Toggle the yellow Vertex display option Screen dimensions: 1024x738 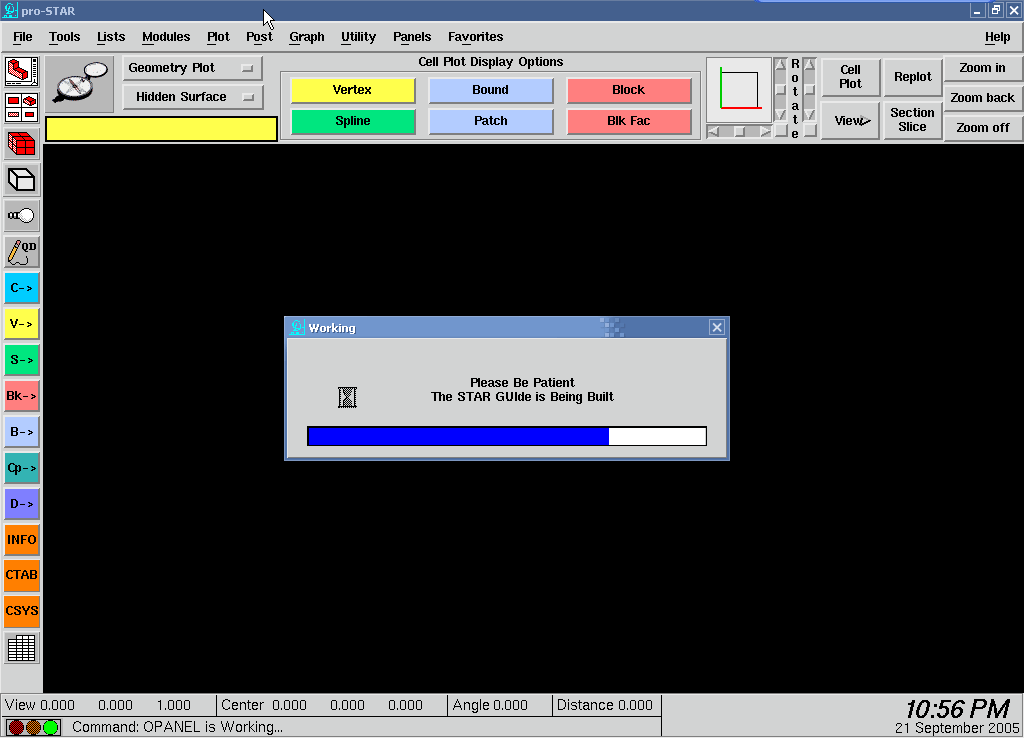[353, 90]
